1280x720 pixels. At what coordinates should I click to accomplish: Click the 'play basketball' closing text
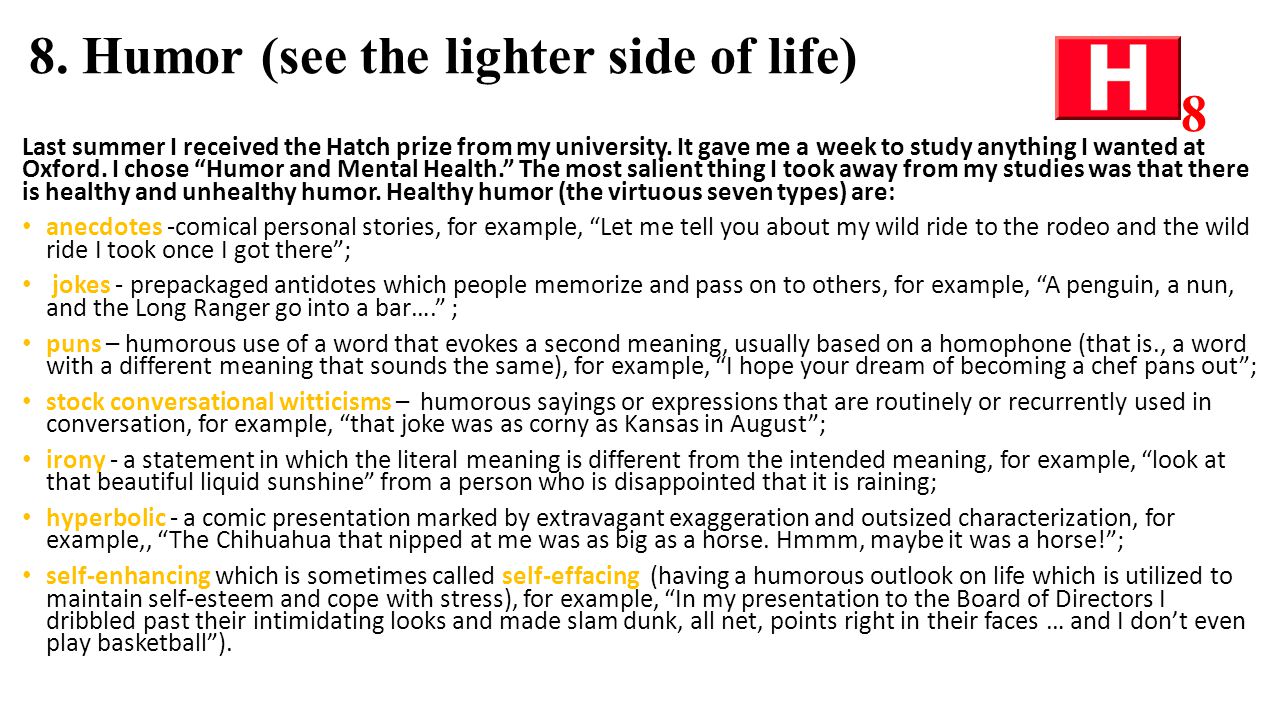139,642
